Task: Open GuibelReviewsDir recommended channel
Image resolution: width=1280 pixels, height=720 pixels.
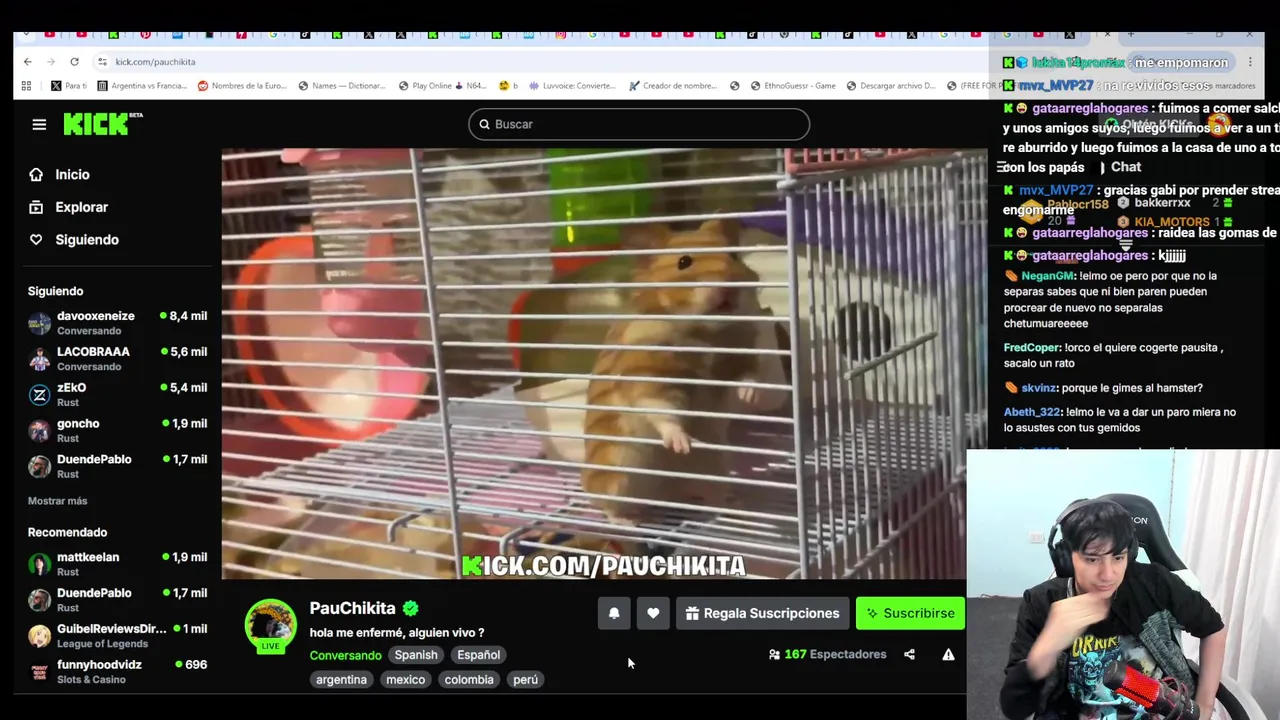Action: click(117, 635)
